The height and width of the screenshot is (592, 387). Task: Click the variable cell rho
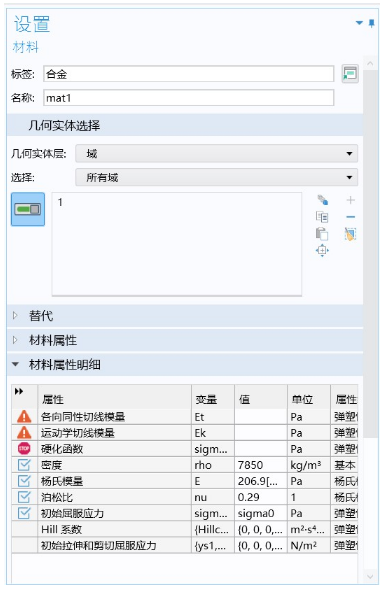213,465
